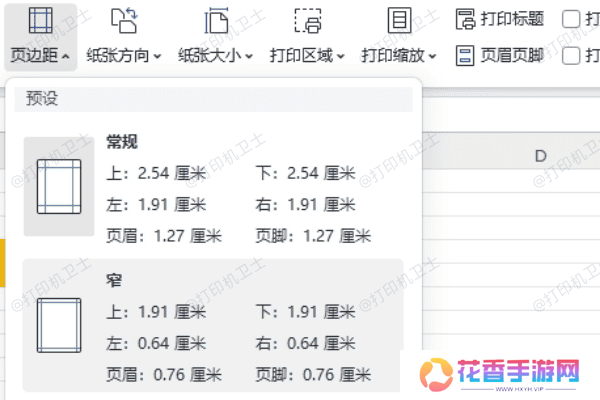Click the 纸张大小 paper size icon
The width and height of the screenshot is (600, 400).
pos(216,20)
